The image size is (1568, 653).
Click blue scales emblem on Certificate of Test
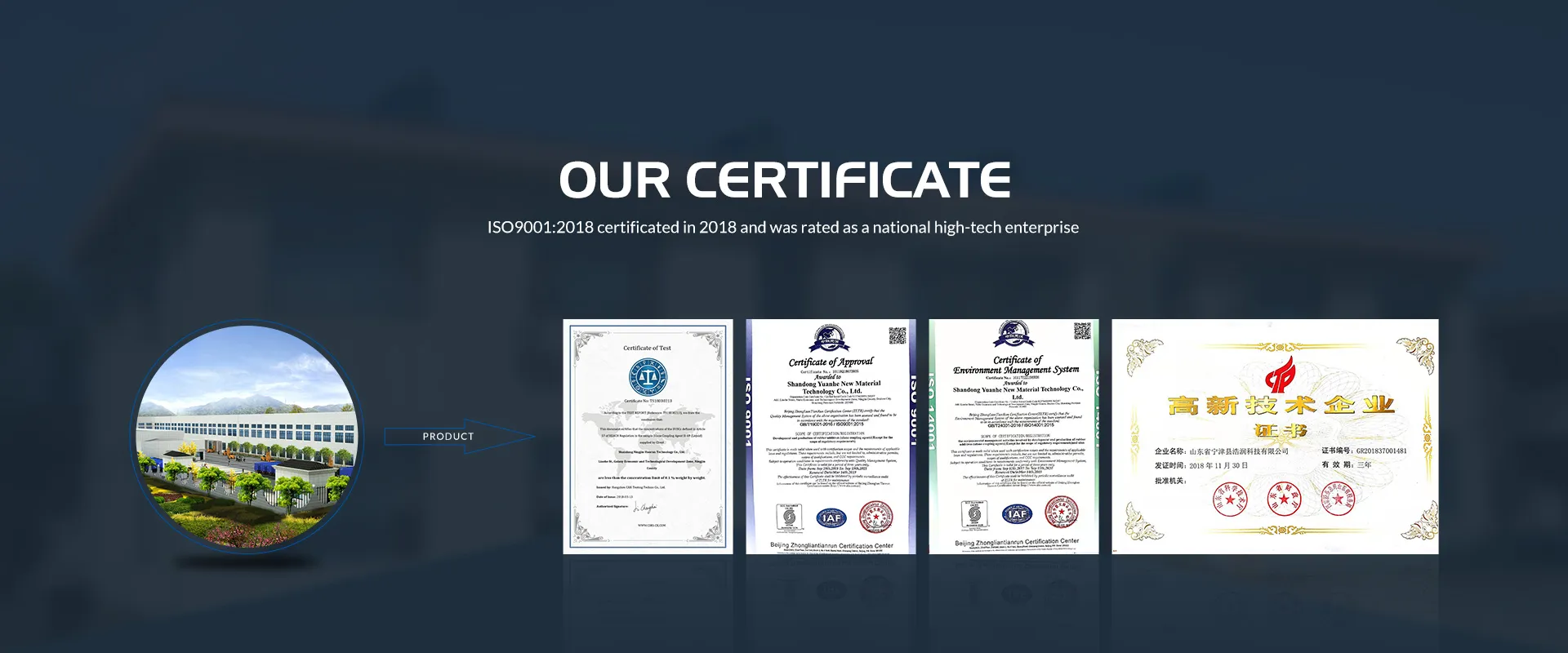(x=648, y=377)
